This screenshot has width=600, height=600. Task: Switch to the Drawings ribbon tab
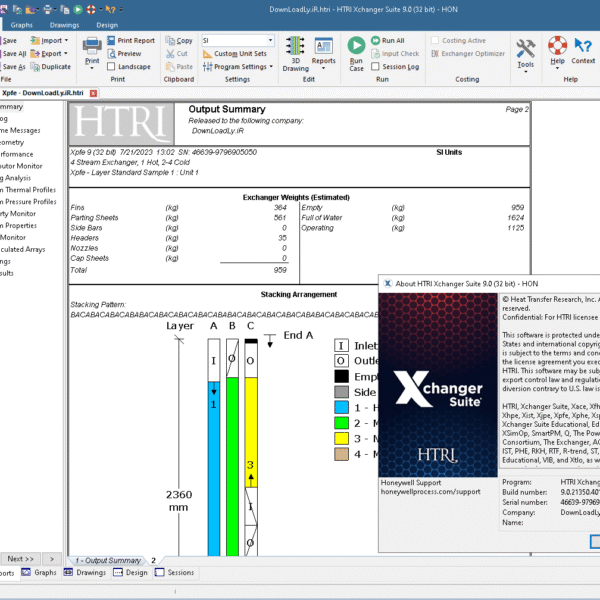[64, 25]
